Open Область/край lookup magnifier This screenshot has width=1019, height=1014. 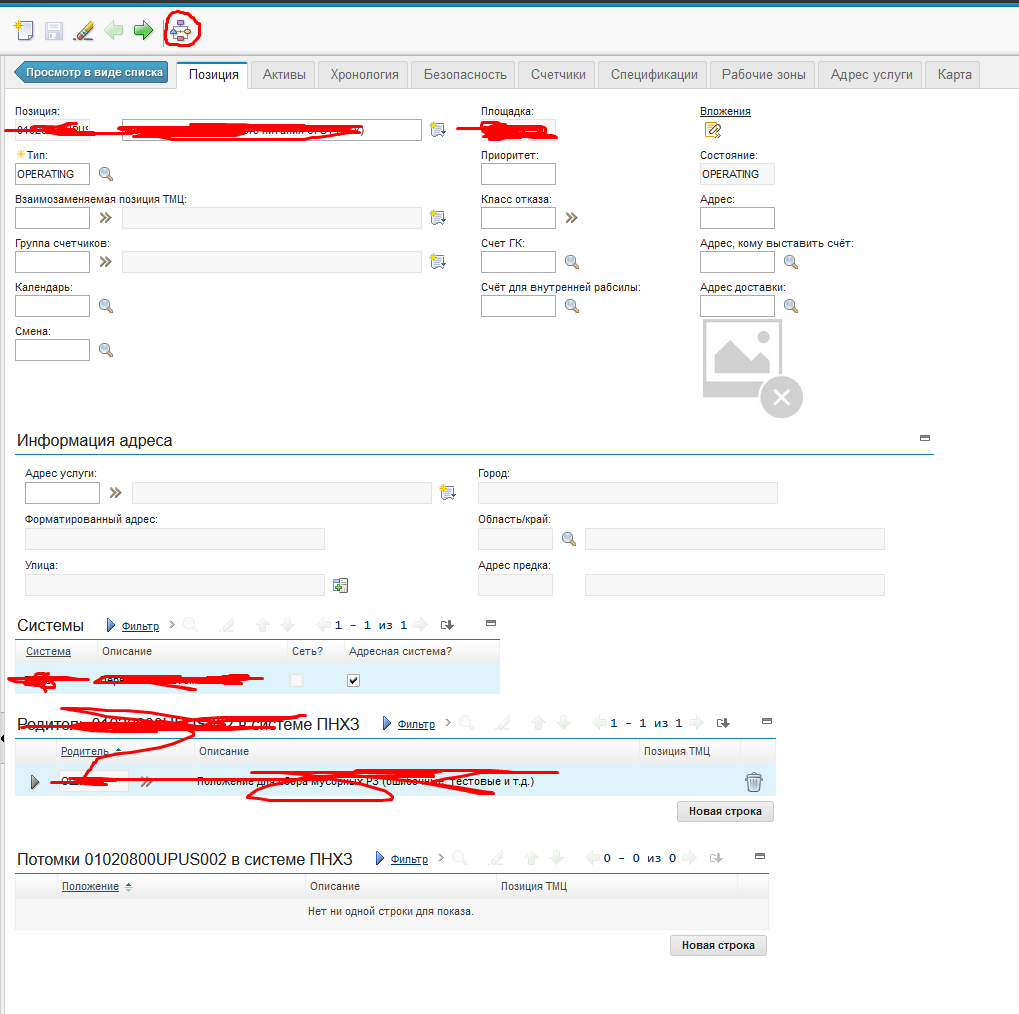coord(569,539)
